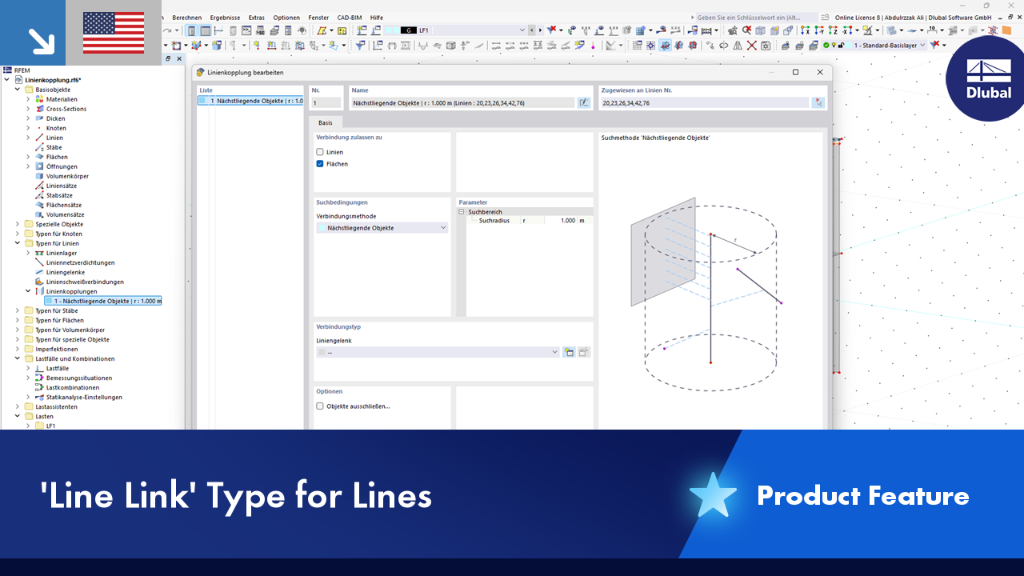Uncheck the Flächen checkbox
This screenshot has width=1024, height=576.
[320, 164]
